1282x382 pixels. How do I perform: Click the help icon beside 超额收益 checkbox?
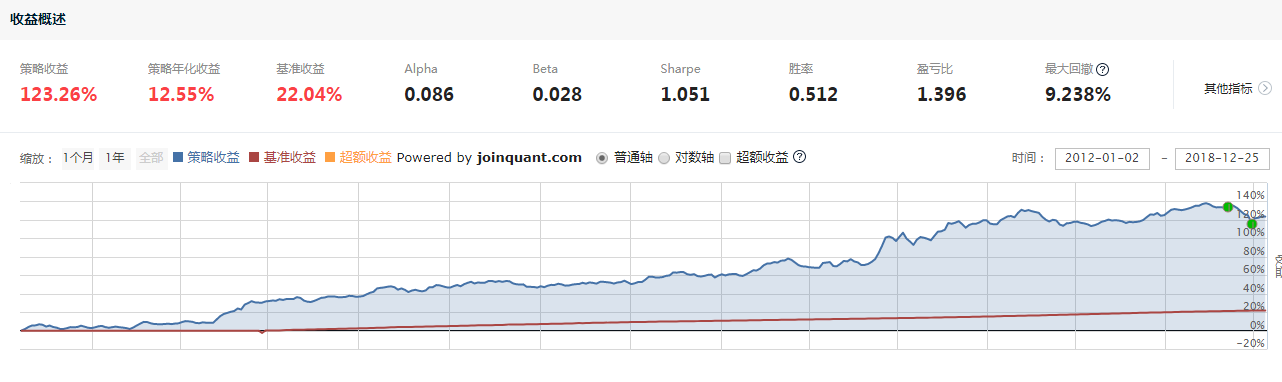[x=799, y=157]
